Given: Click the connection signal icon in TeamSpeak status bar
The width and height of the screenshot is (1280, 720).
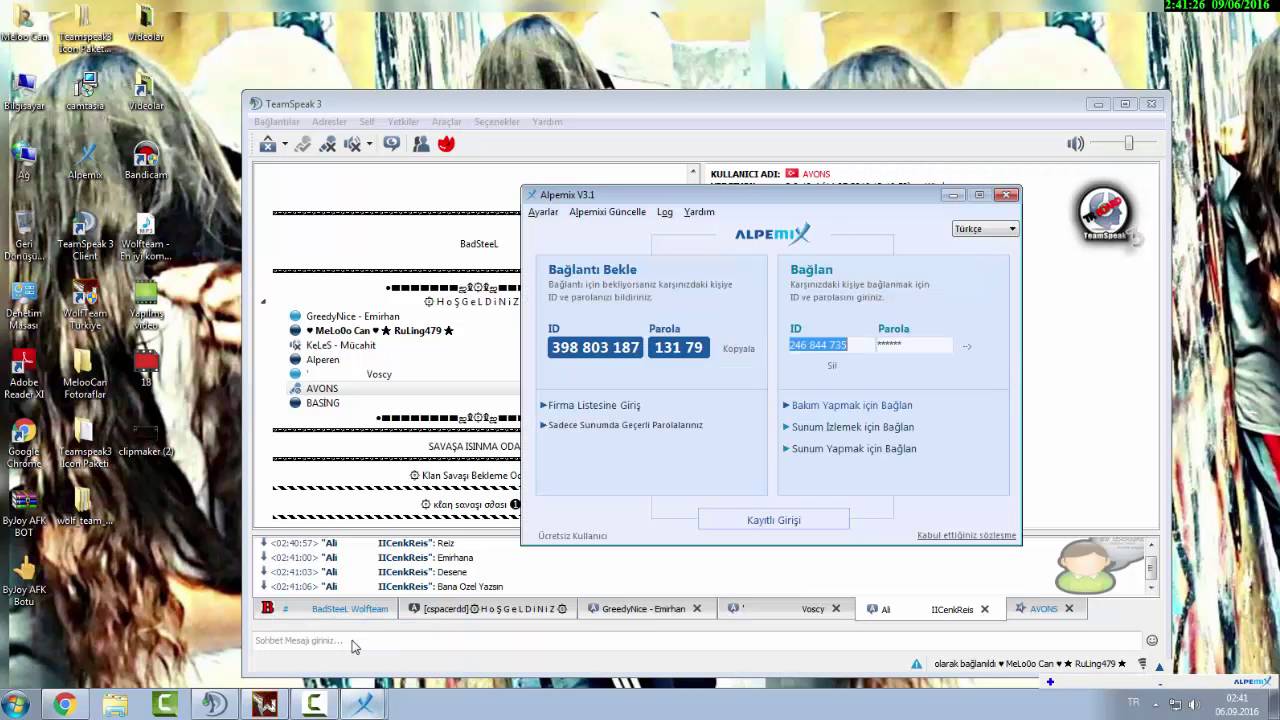Looking at the screenshot, I should [1142, 664].
